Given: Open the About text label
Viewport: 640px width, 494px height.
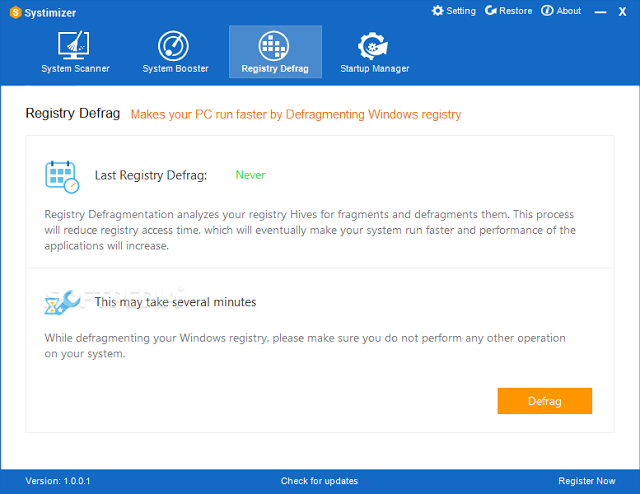Looking at the screenshot, I should 569,11.
